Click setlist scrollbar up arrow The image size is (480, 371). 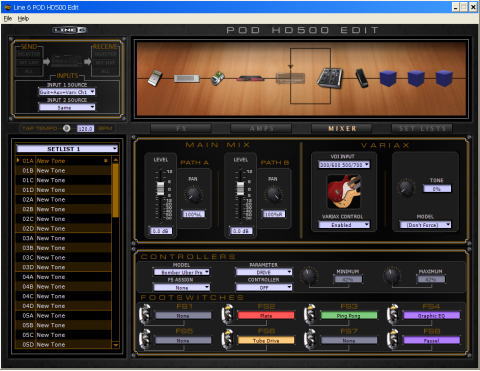(116, 160)
